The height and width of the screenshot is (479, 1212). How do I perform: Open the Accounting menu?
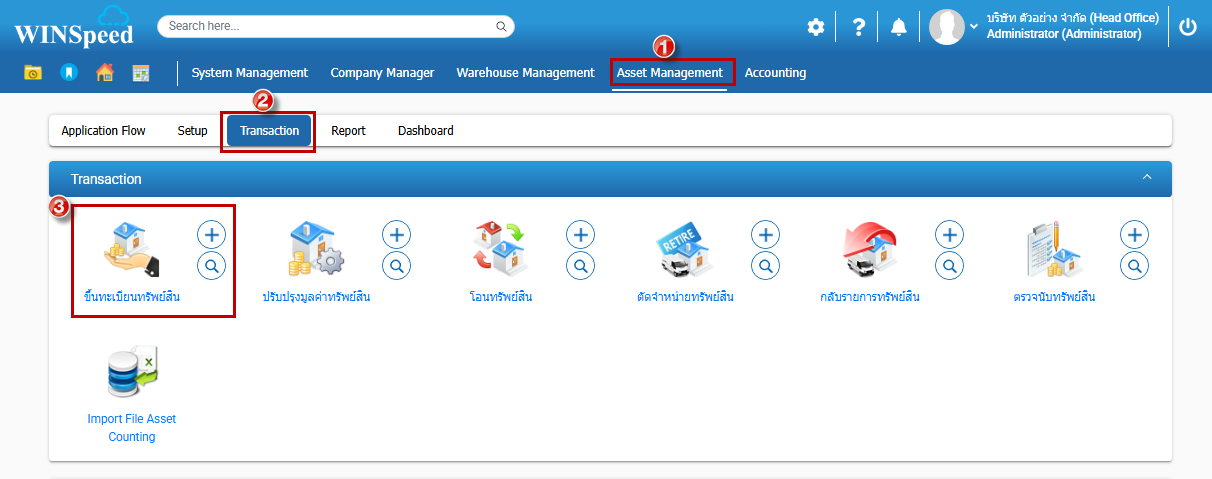coord(775,73)
